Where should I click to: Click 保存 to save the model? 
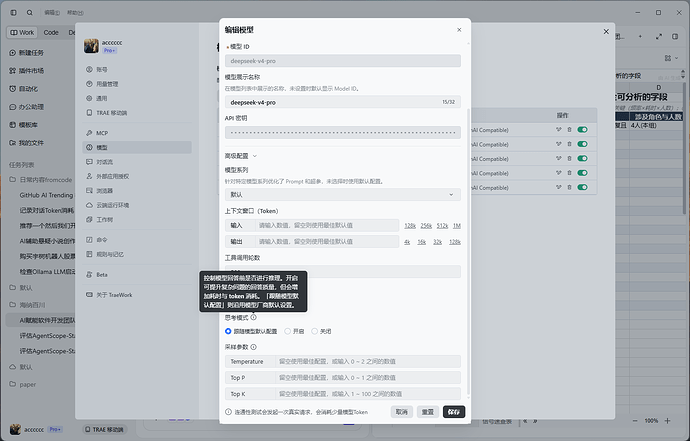454,412
